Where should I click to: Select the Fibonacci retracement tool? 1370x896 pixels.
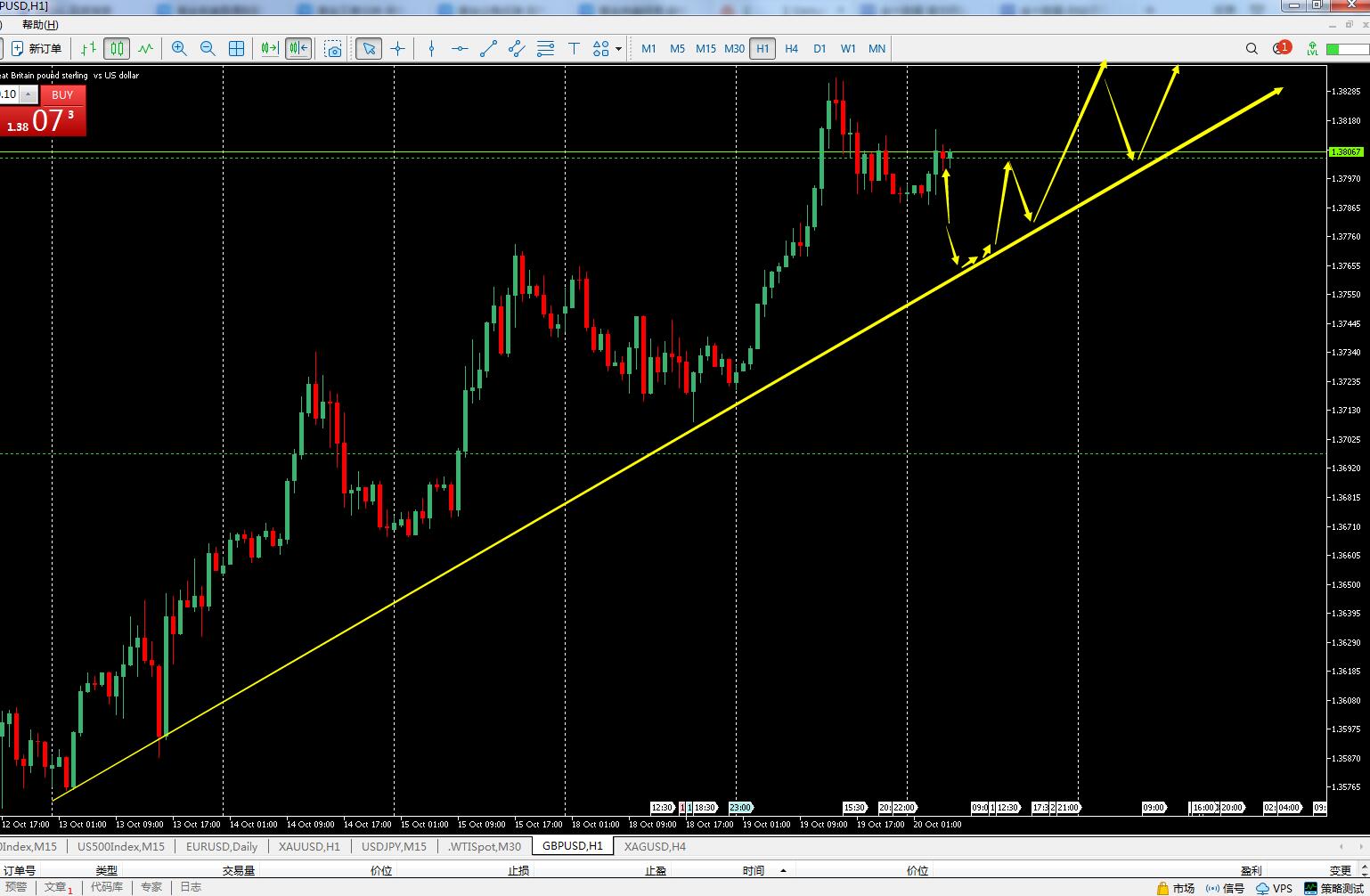coord(545,49)
